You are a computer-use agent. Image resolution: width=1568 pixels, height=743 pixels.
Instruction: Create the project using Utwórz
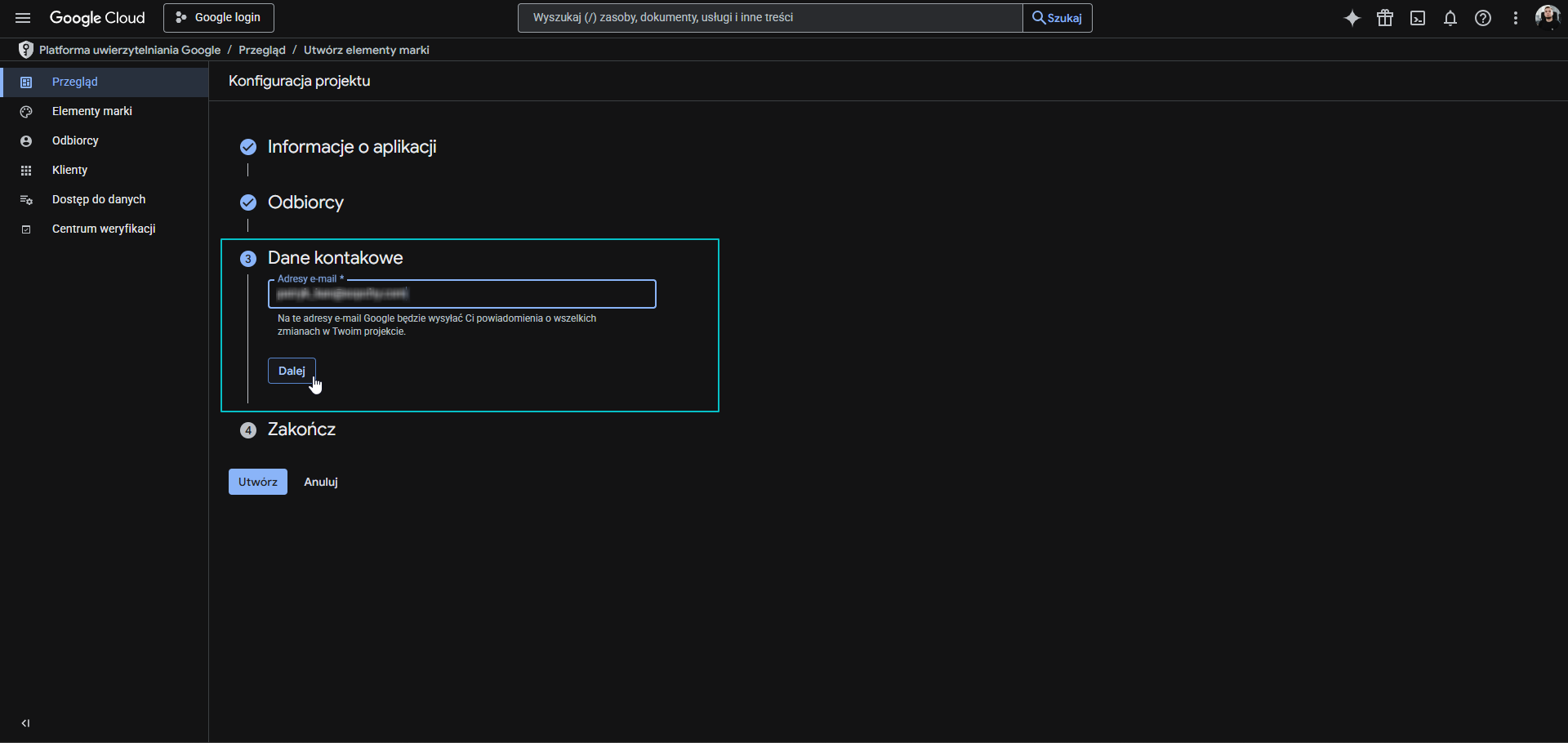click(x=257, y=482)
